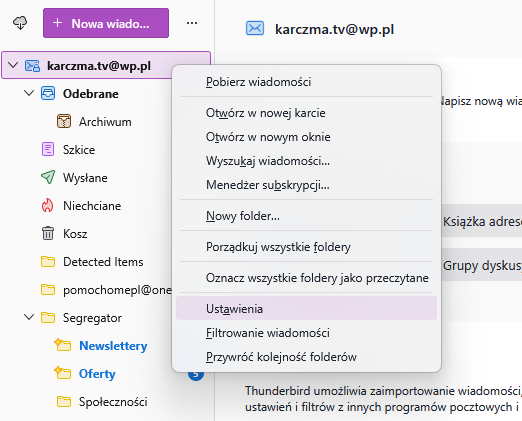Screen dimensions: 522x421
Task: Choose Otwórz w nowym oknie
Action: [x=306, y=137]
